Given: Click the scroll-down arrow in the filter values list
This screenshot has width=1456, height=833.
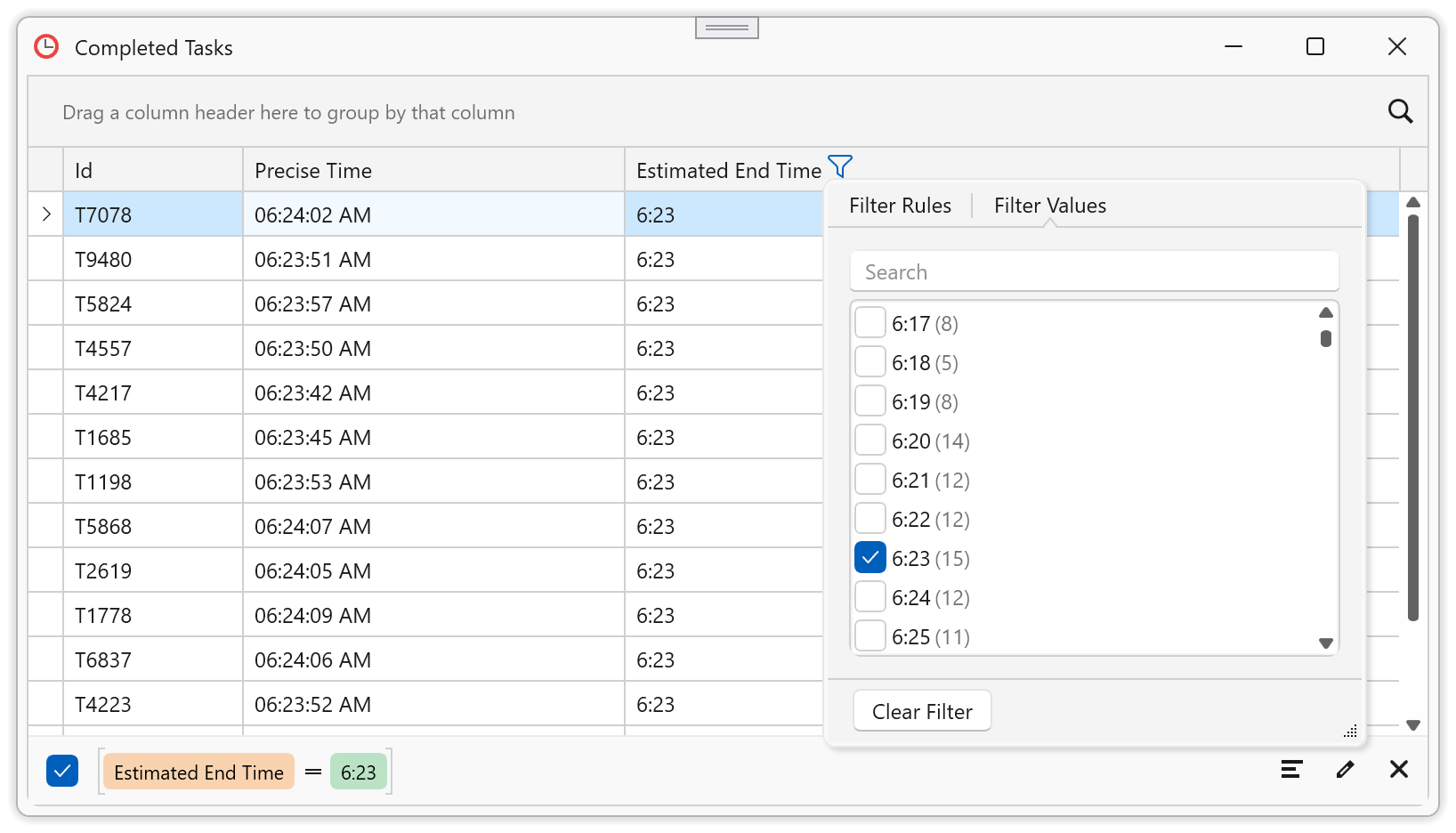Looking at the screenshot, I should (x=1326, y=643).
